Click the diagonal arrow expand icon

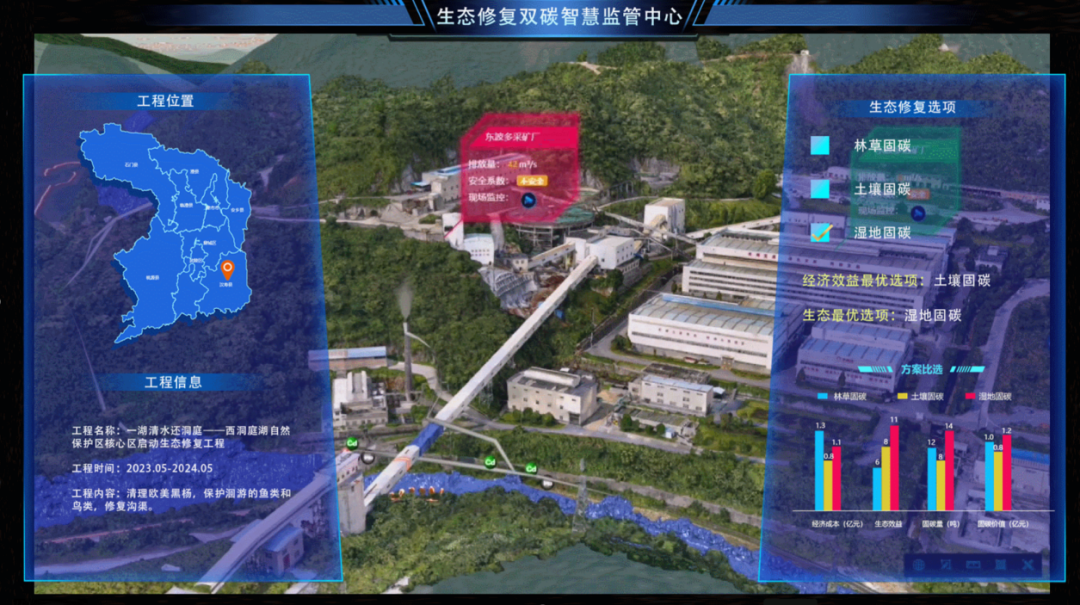[945, 565]
